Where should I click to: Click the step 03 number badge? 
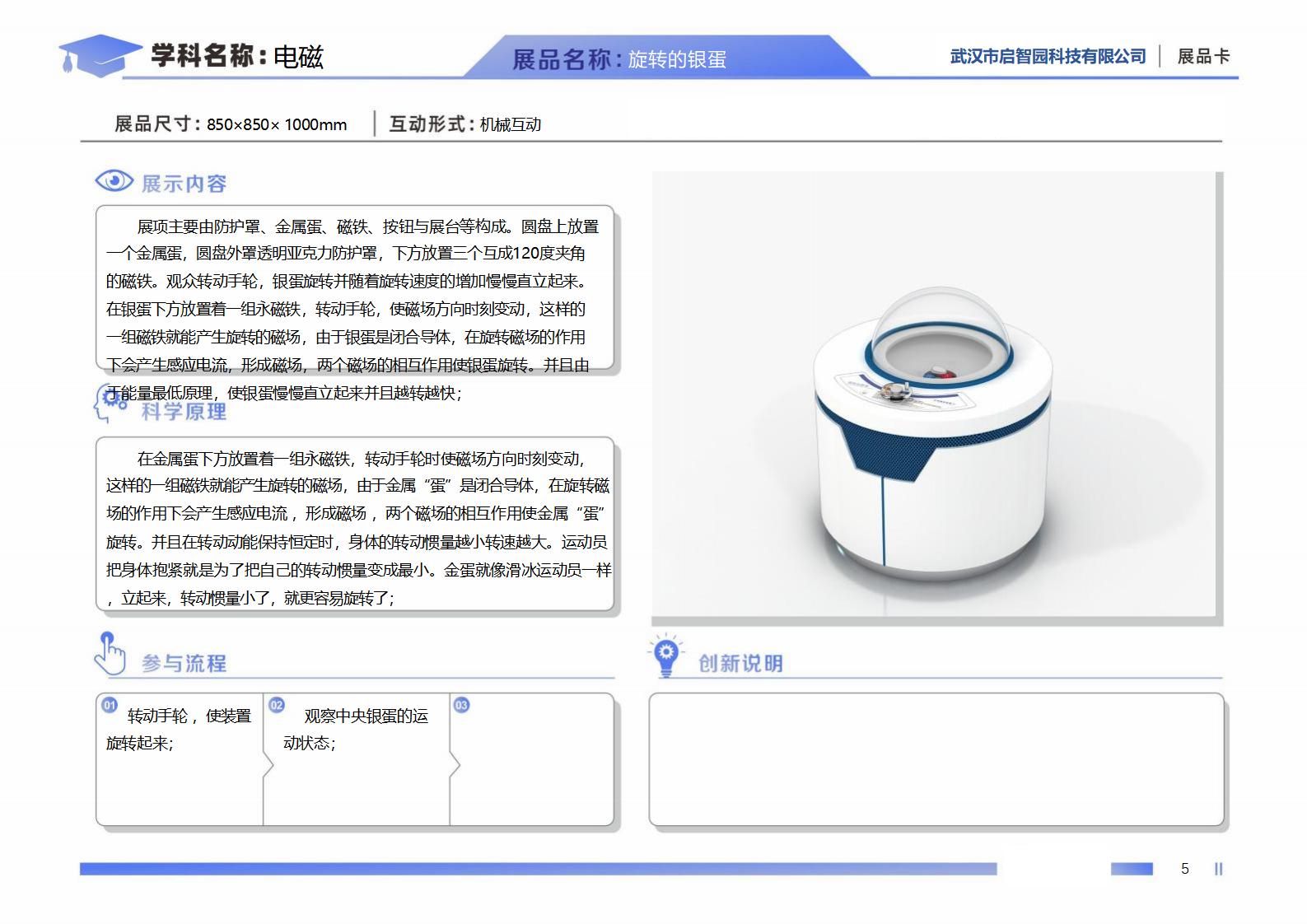pyautogui.click(x=461, y=705)
